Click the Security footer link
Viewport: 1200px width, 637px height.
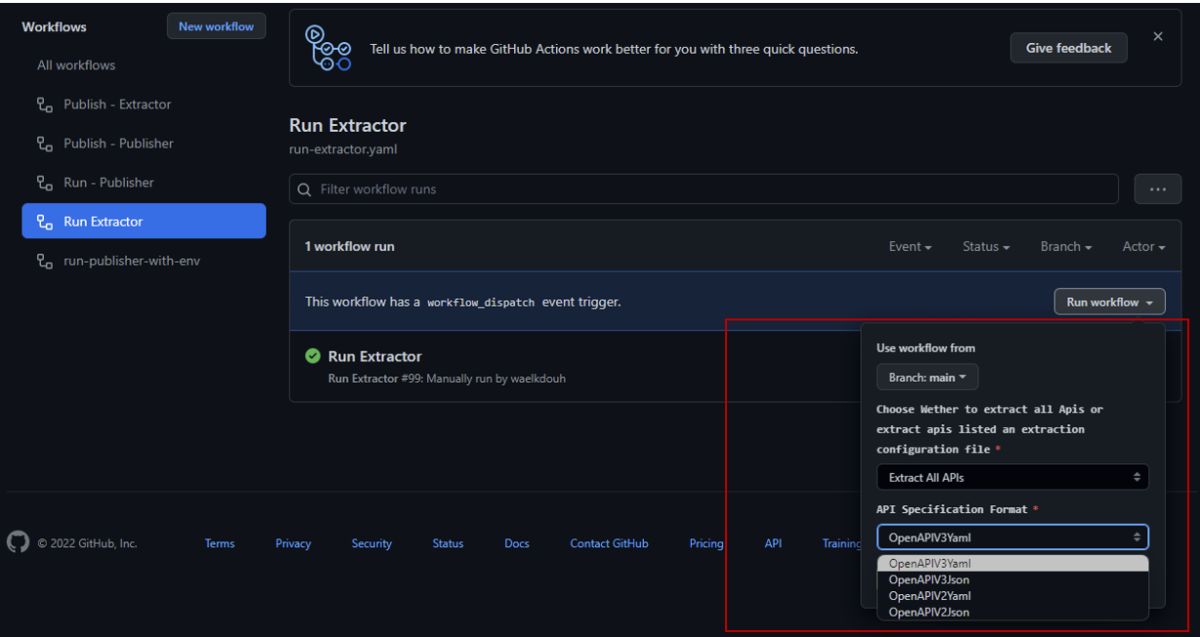[371, 544]
